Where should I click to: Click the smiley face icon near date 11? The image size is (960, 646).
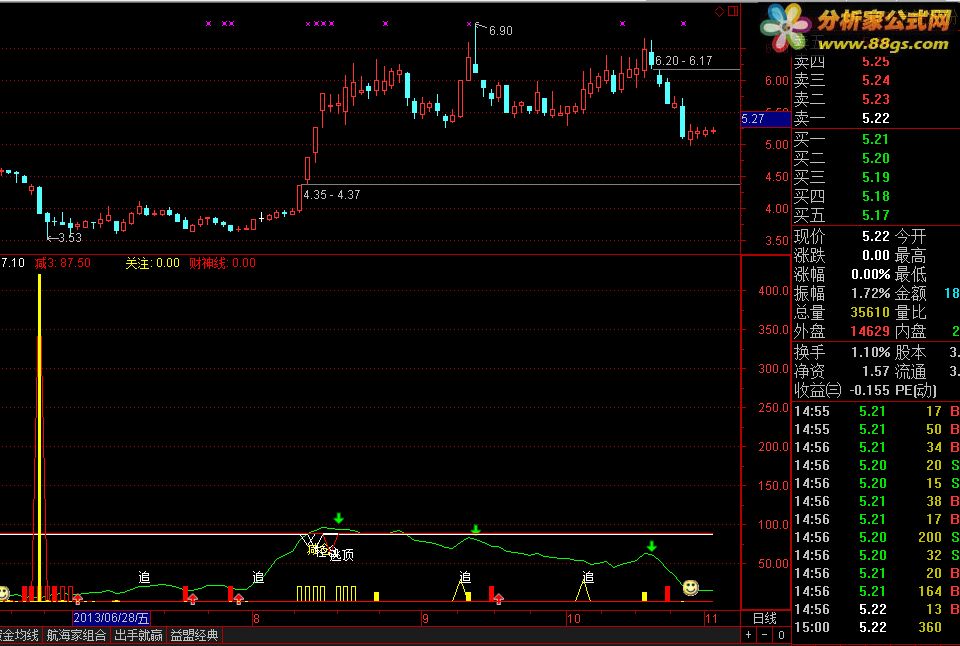pyautogui.click(x=691, y=587)
